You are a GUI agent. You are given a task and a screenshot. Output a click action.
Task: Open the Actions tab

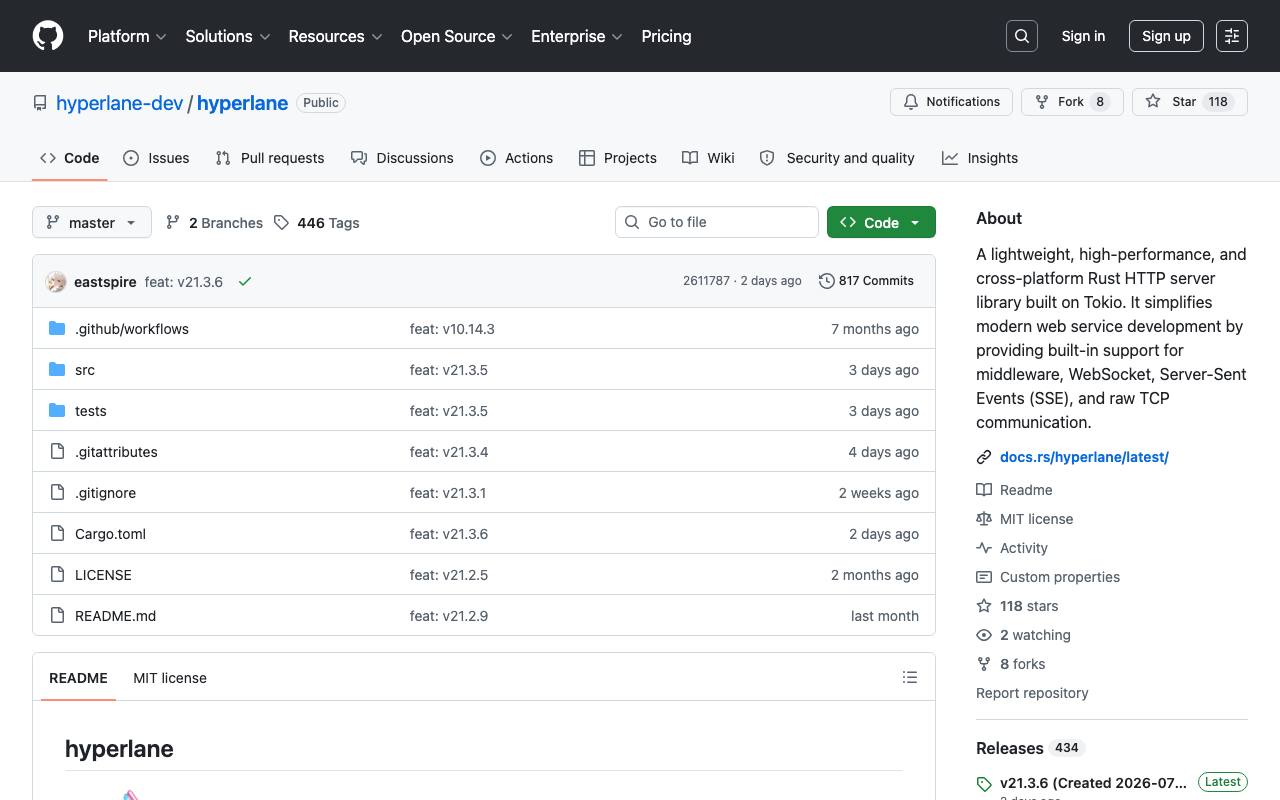[x=516, y=158]
